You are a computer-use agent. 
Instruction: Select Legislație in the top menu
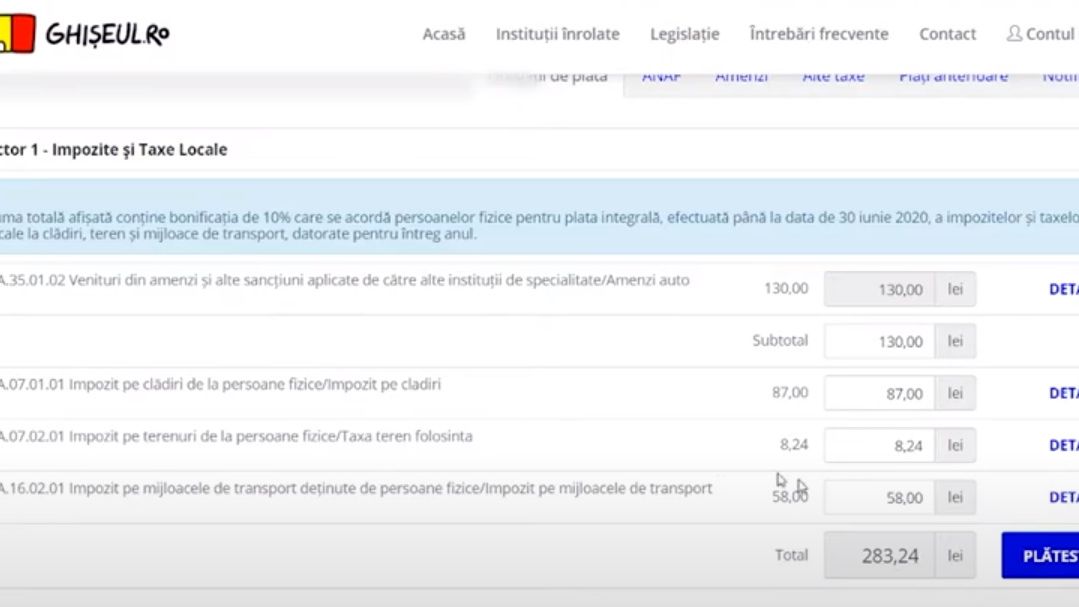pos(684,33)
